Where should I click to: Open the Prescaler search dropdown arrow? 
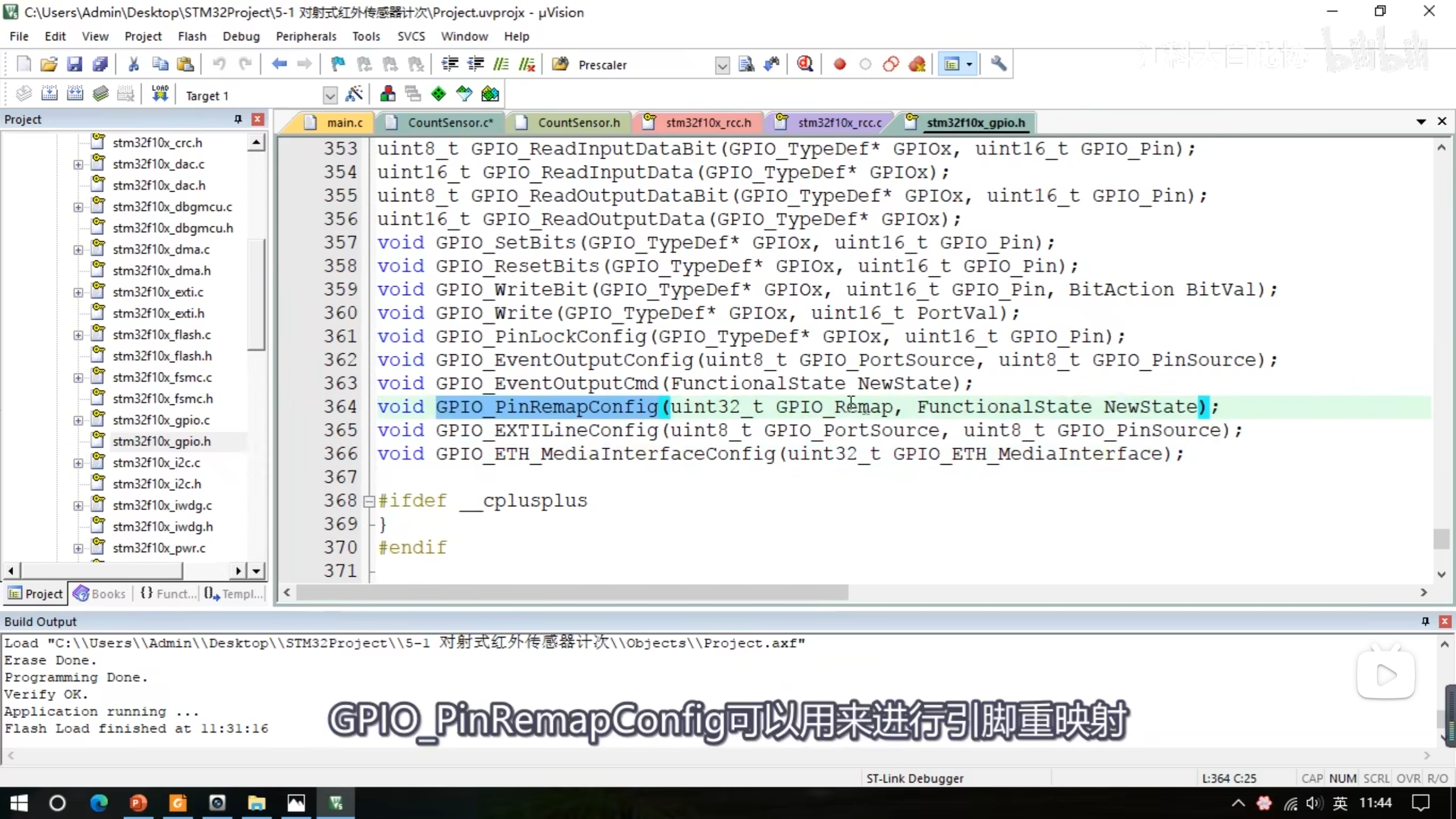click(x=722, y=65)
